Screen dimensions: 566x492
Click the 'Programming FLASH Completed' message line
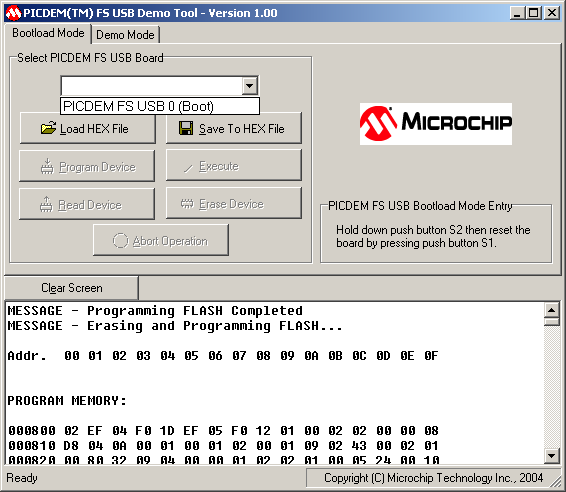pos(155,311)
